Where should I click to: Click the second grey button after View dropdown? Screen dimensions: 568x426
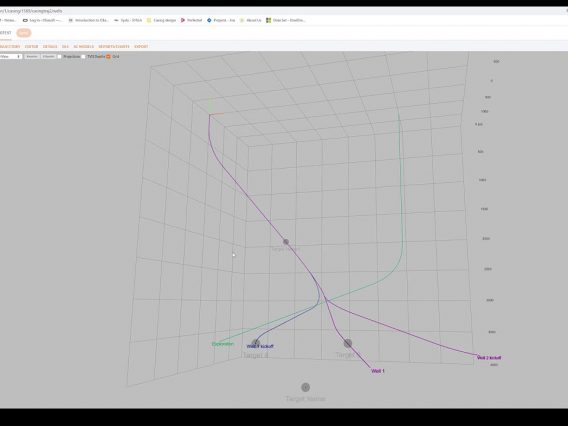click(49, 57)
